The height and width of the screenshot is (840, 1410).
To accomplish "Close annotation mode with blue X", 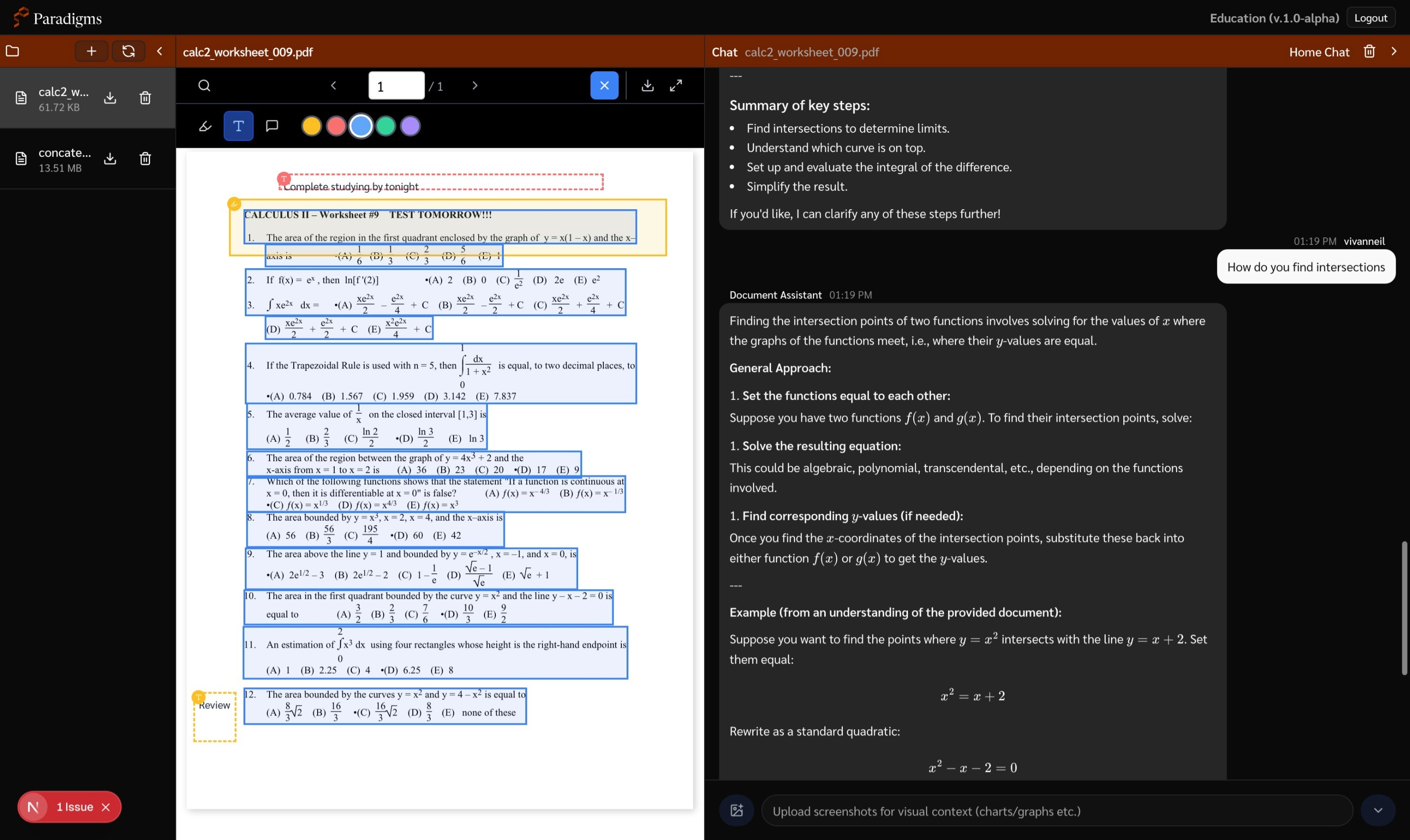I will (604, 86).
